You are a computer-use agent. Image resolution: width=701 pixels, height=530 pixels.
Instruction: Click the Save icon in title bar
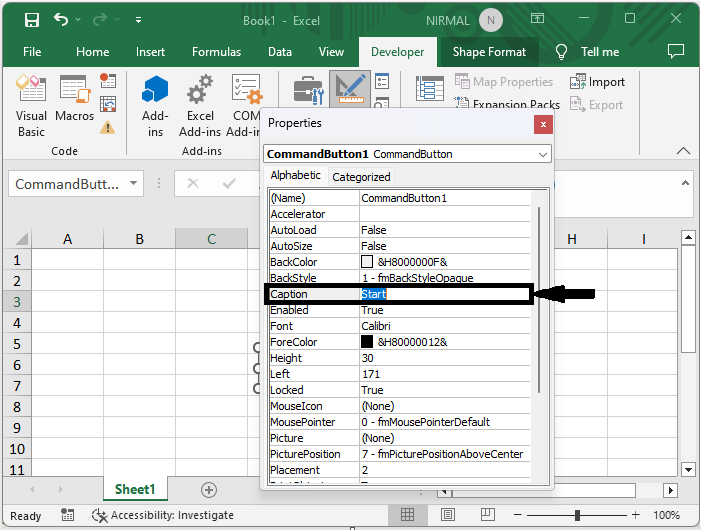coord(32,20)
